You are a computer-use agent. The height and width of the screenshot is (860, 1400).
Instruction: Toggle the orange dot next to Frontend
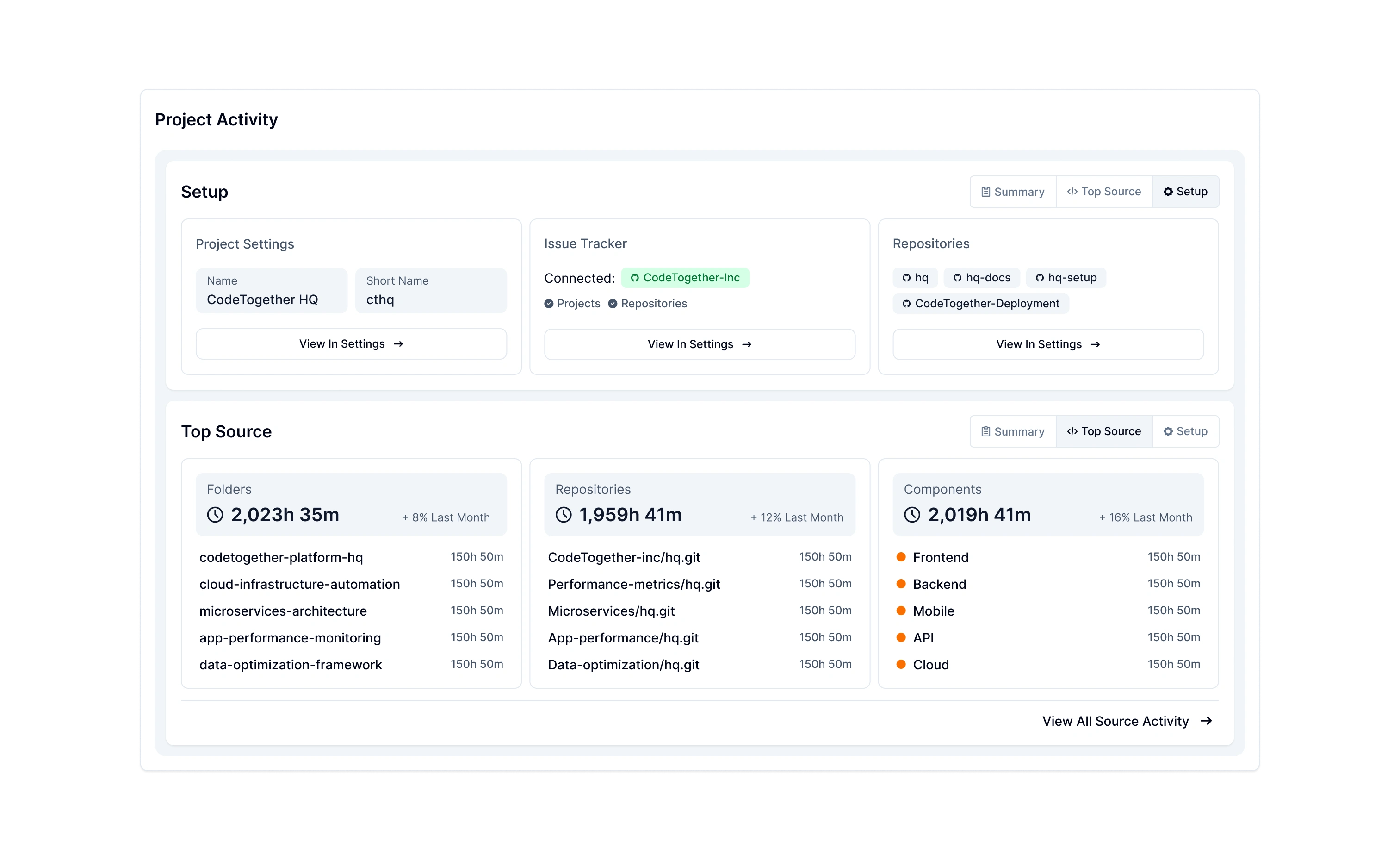901,557
